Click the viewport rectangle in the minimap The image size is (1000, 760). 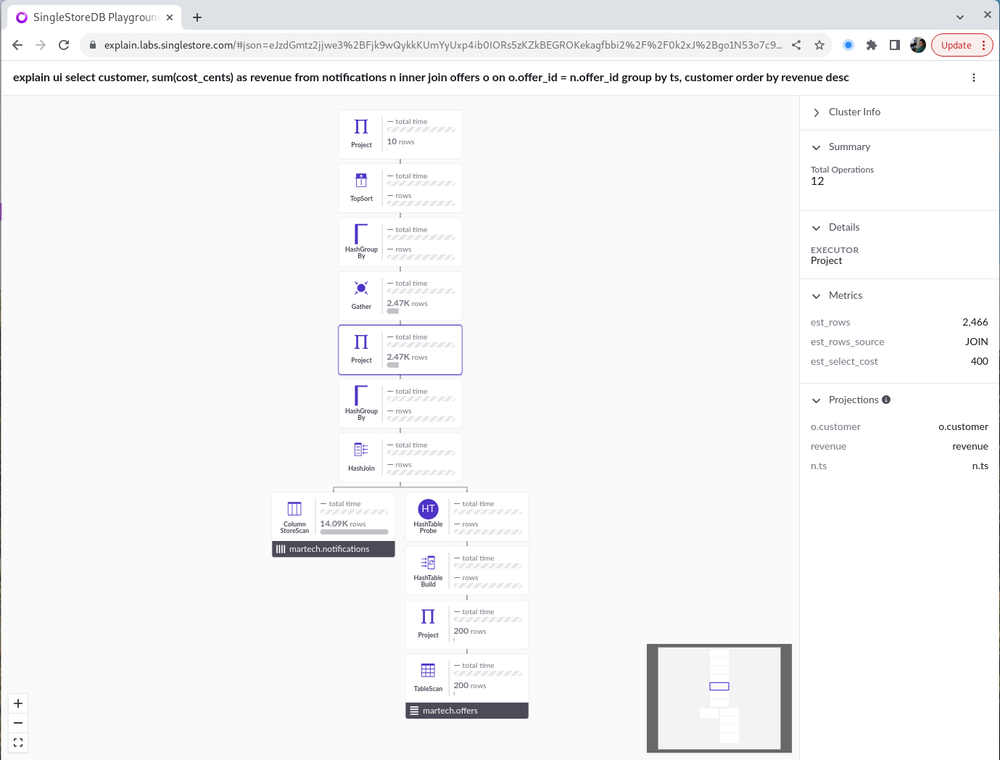(x=720, y=686)
